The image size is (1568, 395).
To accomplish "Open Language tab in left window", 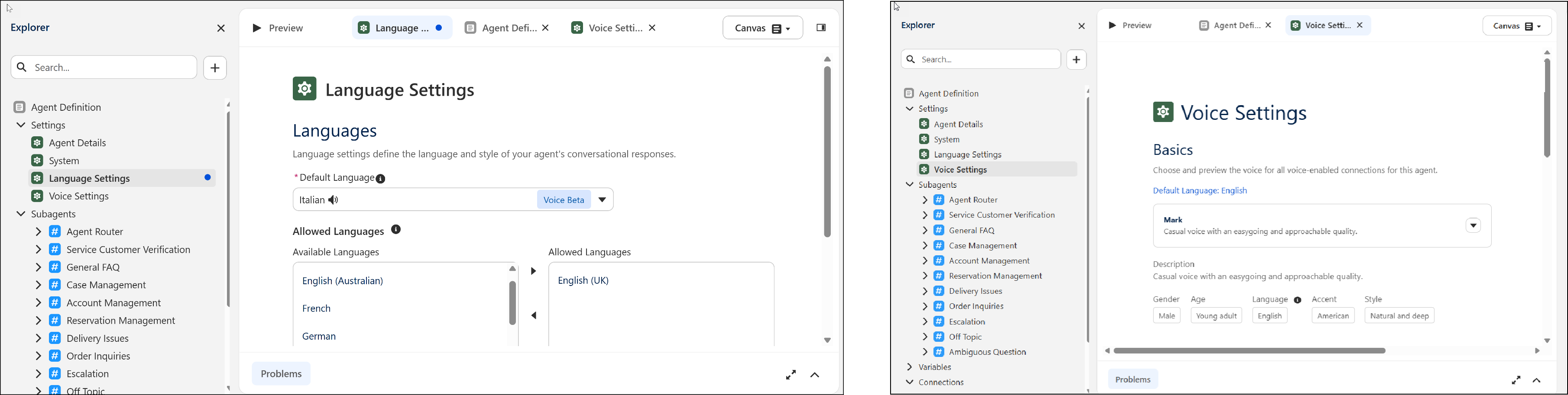I will 402,28.
